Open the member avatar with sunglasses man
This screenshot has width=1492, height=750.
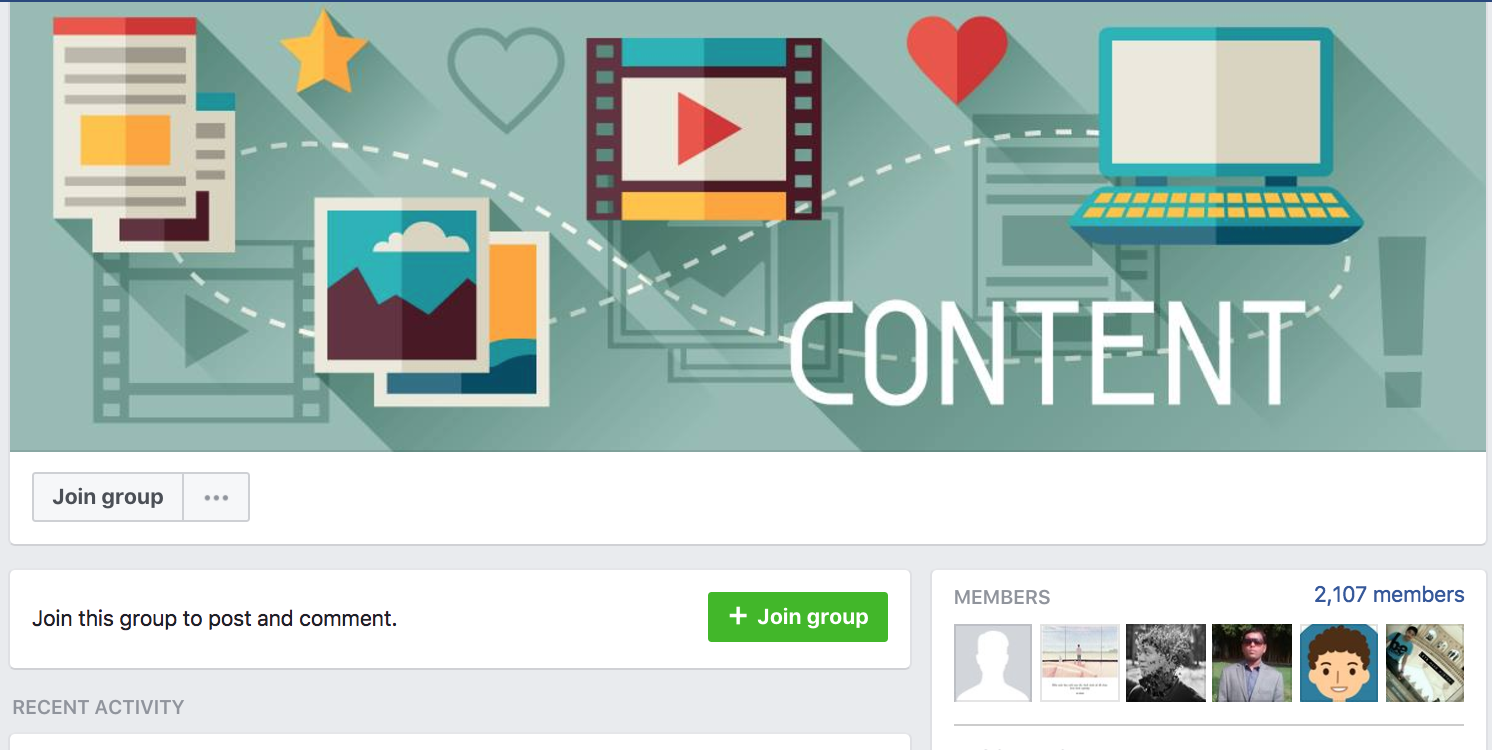click(1251, 663)
